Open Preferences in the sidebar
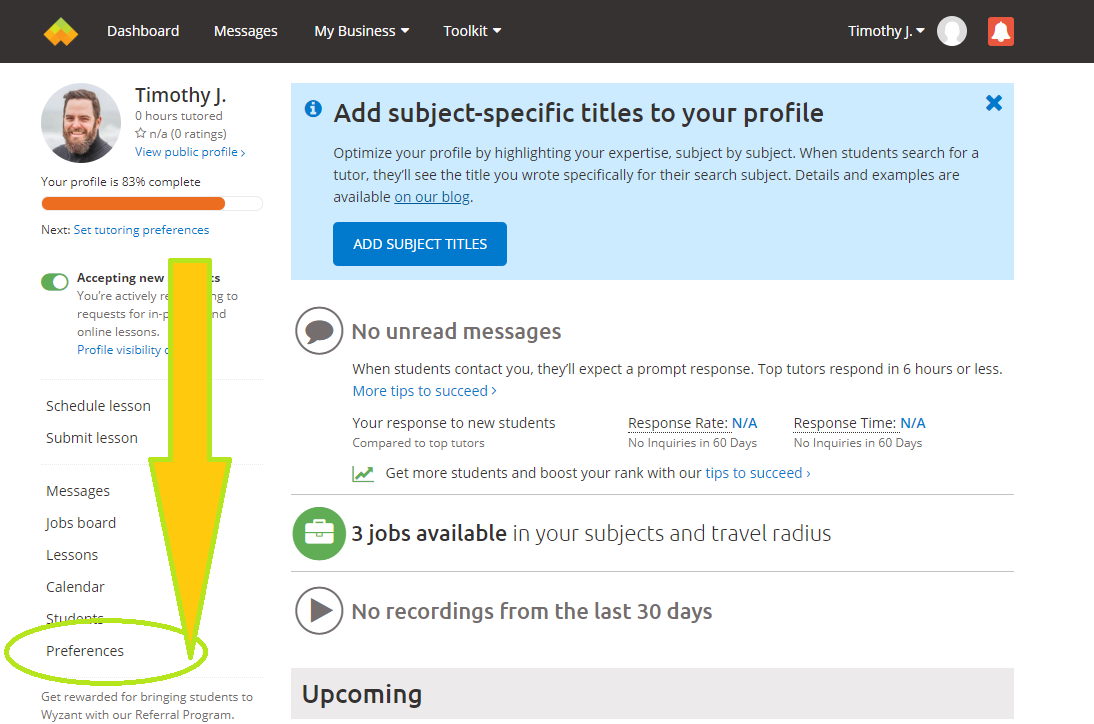This screenshot has width=1094, height=724. tap(85, 651)
